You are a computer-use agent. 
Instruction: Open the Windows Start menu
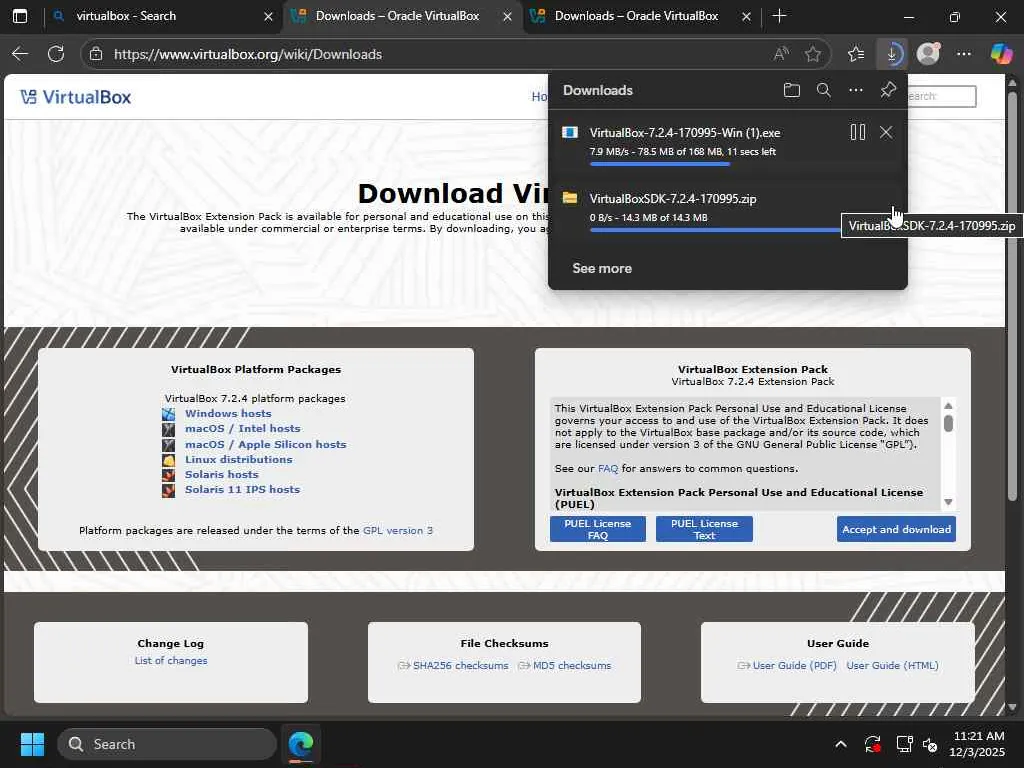click(32, 744)
